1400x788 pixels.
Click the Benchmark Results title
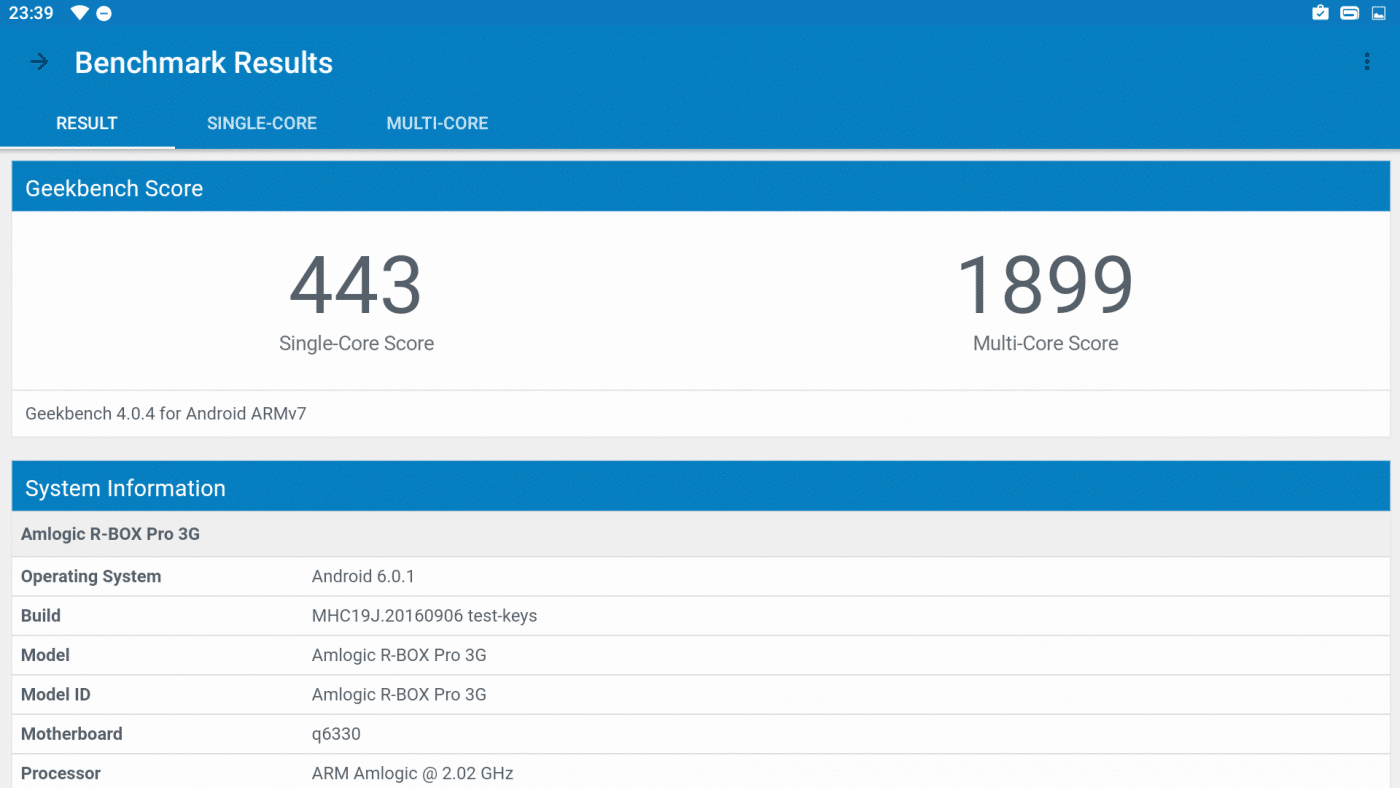click(x=203, y=62)
